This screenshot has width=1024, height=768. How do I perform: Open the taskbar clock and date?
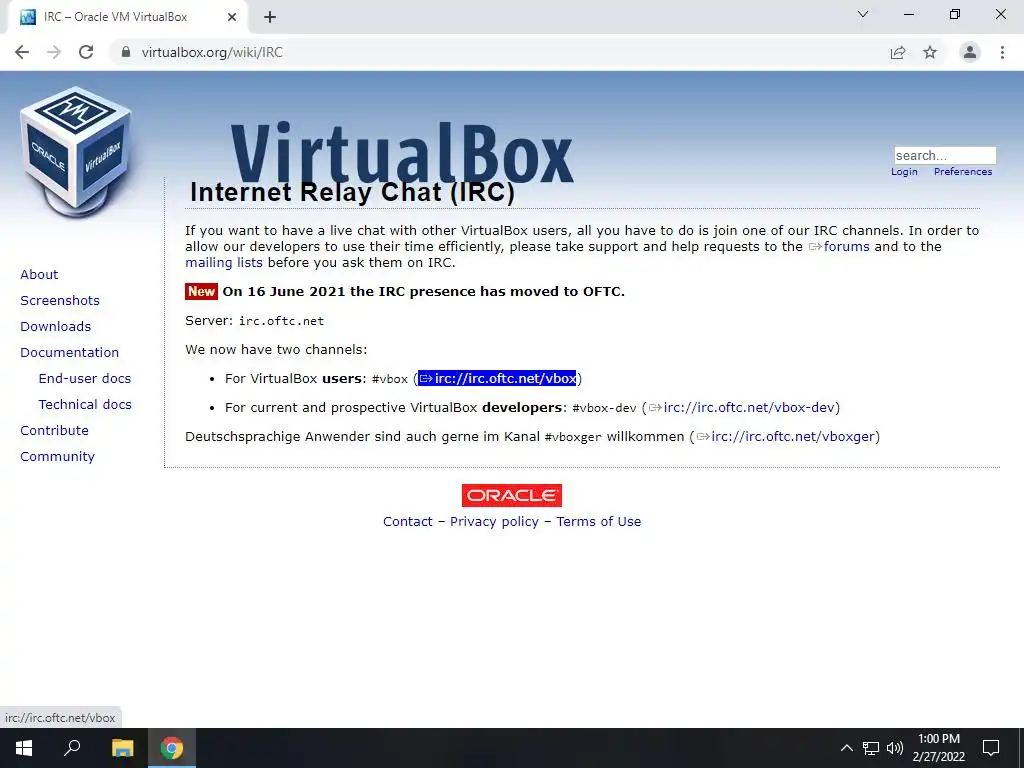[938, 748]
